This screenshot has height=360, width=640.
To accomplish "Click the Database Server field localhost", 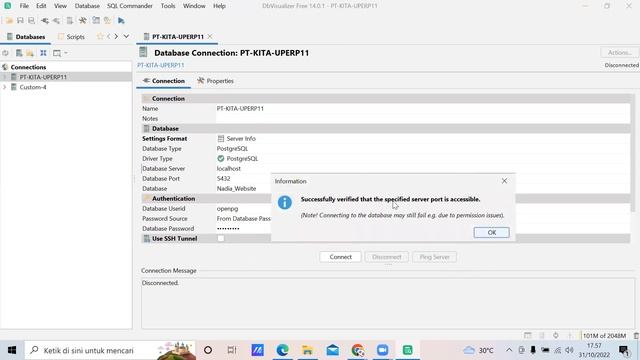I will pos(423,169).
